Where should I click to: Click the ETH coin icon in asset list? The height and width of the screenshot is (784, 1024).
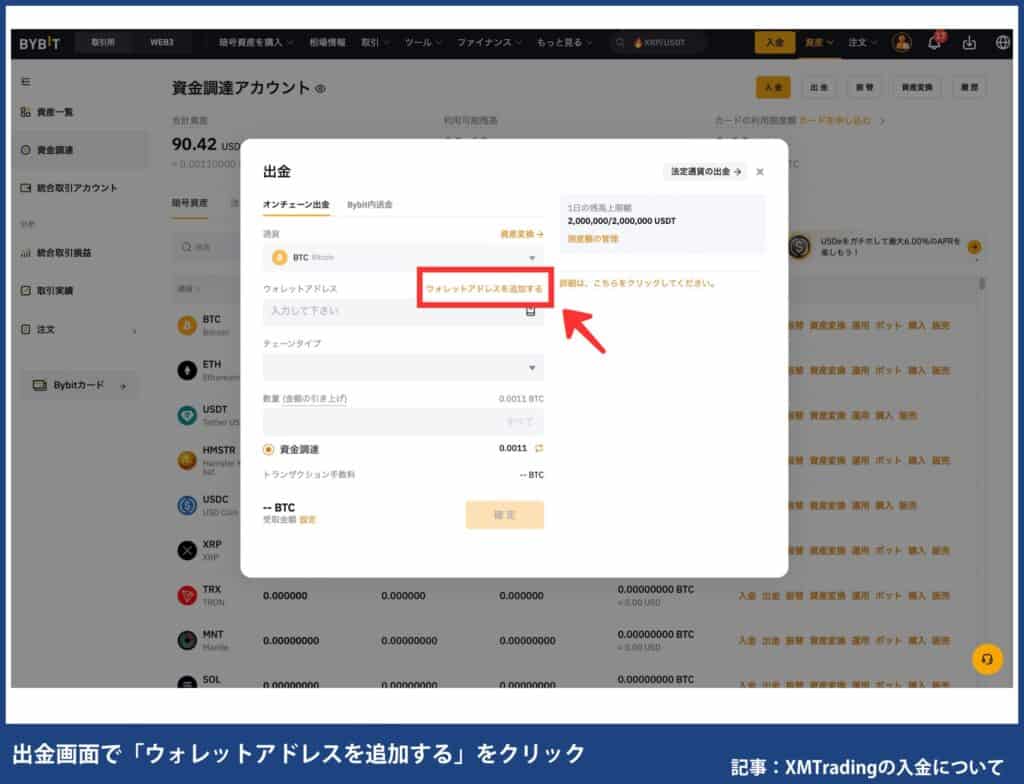click(x=187, y=370)
